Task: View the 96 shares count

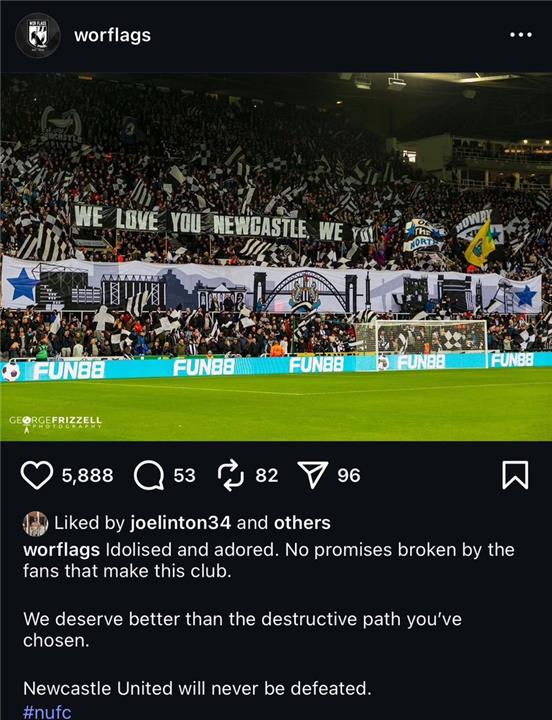Action: (349, 475)
